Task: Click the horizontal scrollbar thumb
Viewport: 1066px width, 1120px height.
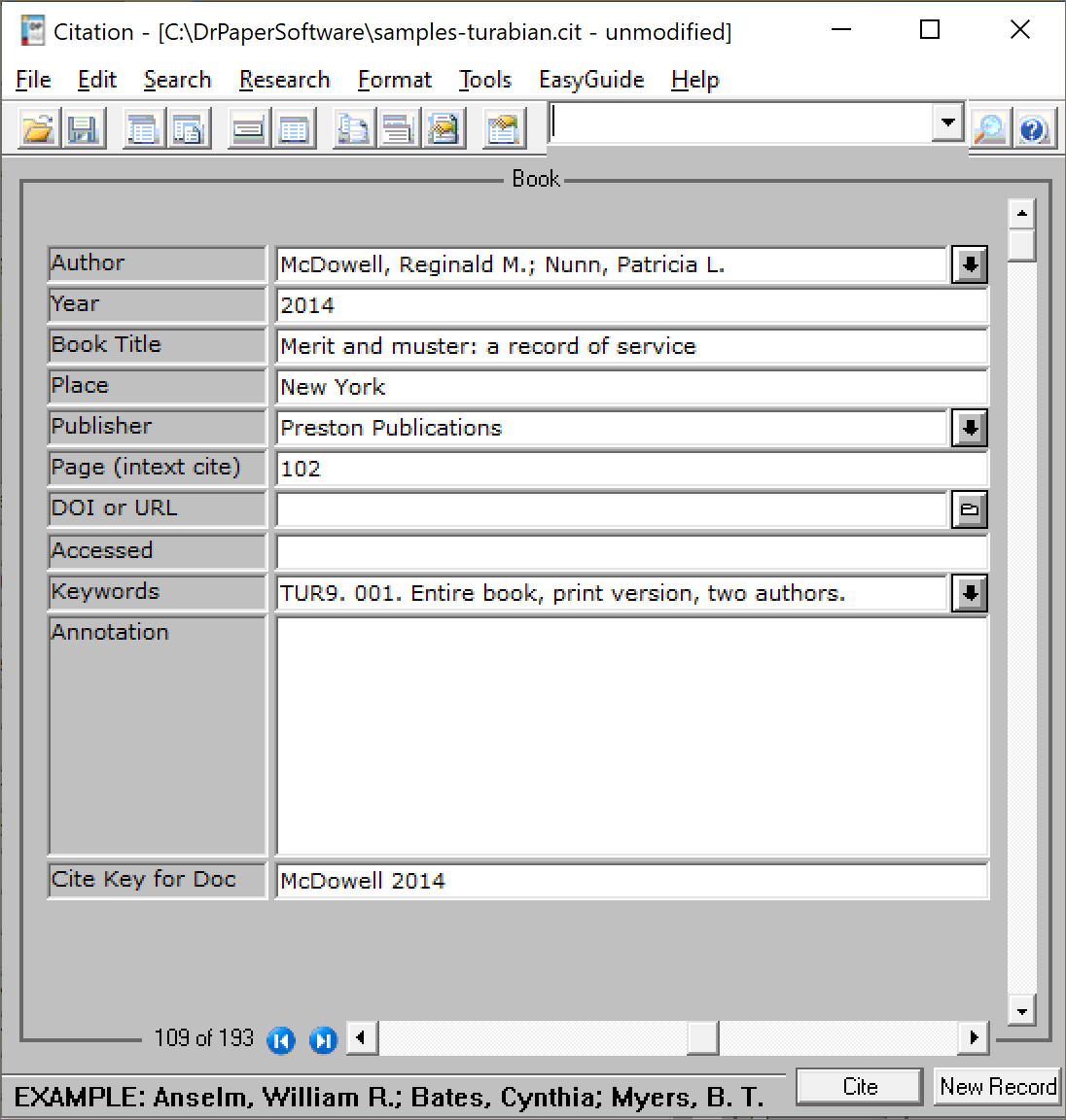Action: click(701, 1037)
